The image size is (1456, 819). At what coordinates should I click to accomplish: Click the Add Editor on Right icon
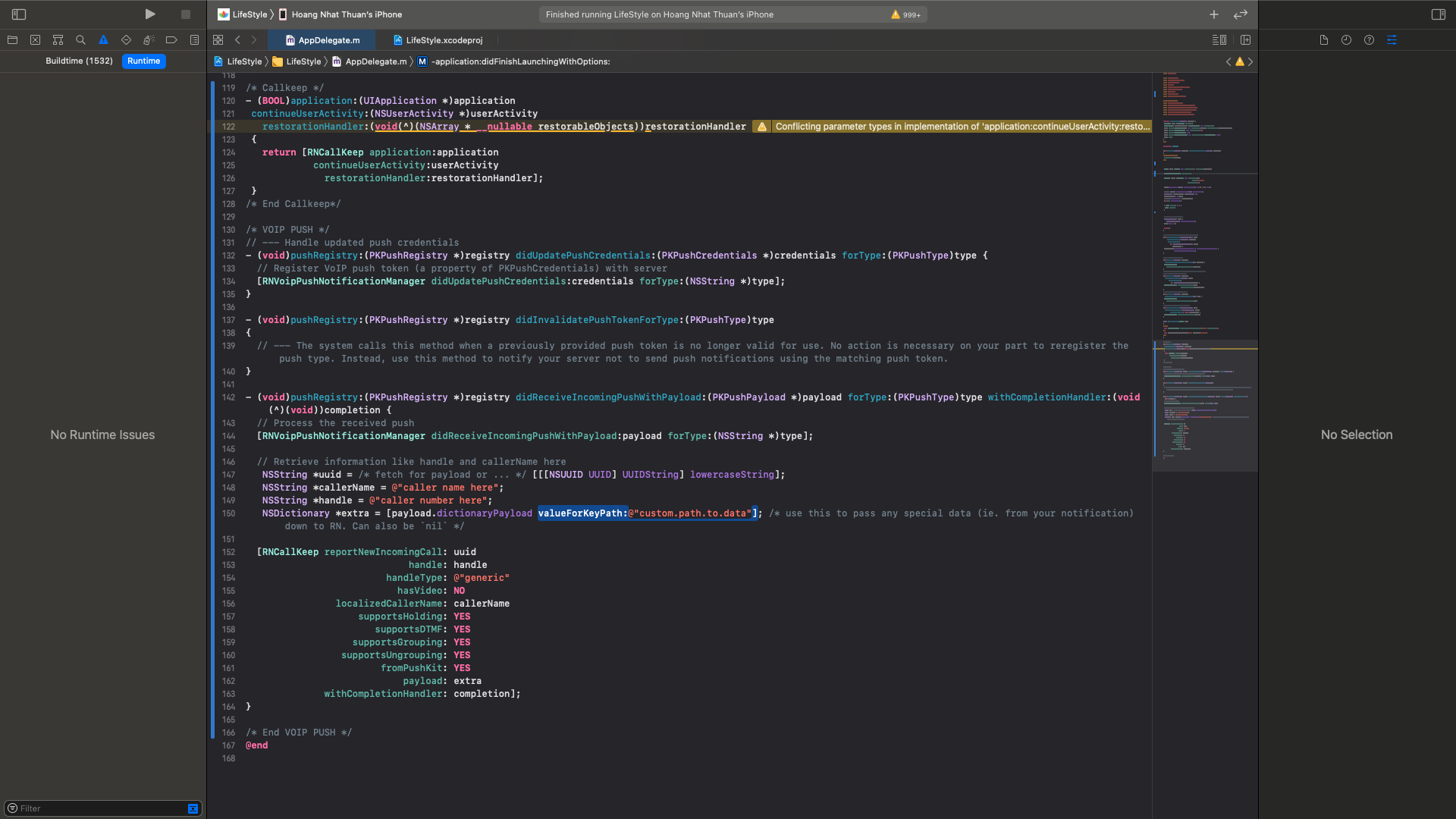pyautogui.click(x=1245, y=40)
